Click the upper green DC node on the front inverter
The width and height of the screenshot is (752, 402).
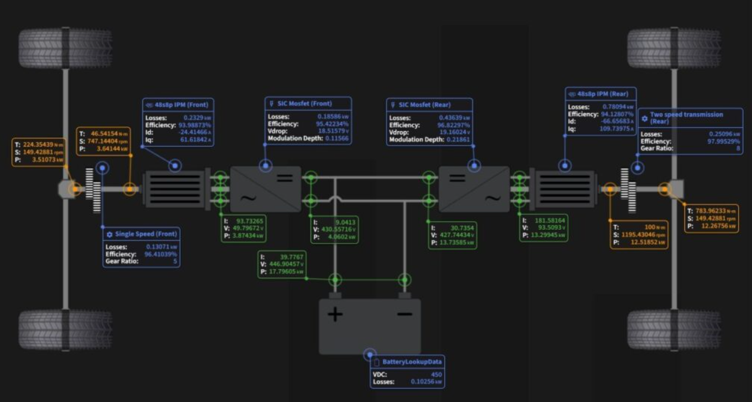[x=310, y=178]
